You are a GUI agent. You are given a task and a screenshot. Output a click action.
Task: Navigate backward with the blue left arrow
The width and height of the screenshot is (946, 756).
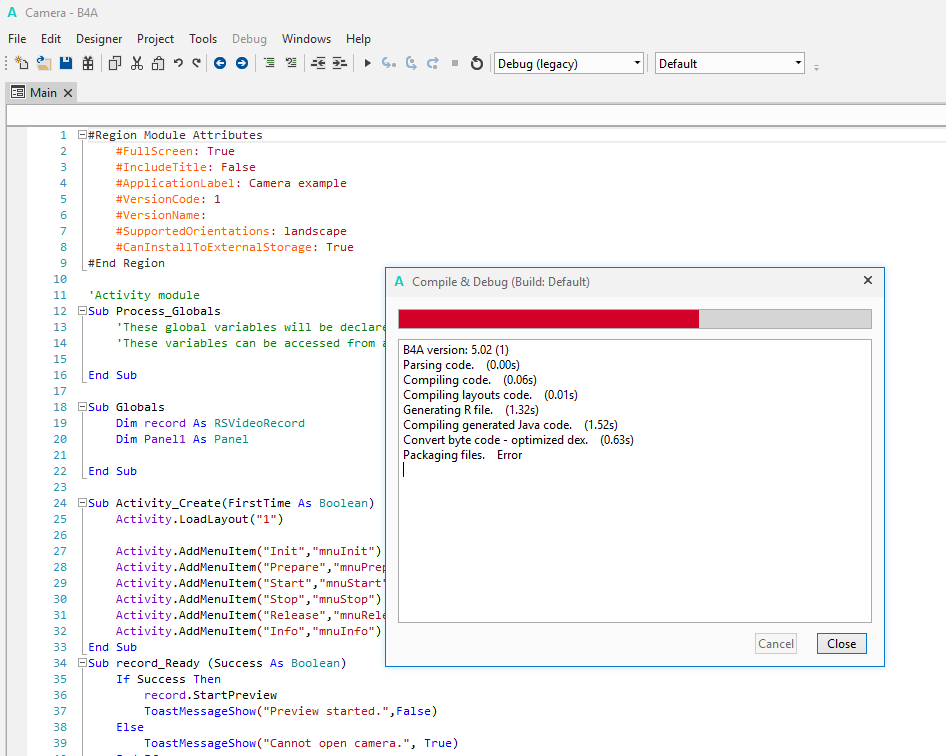[220, 63]
